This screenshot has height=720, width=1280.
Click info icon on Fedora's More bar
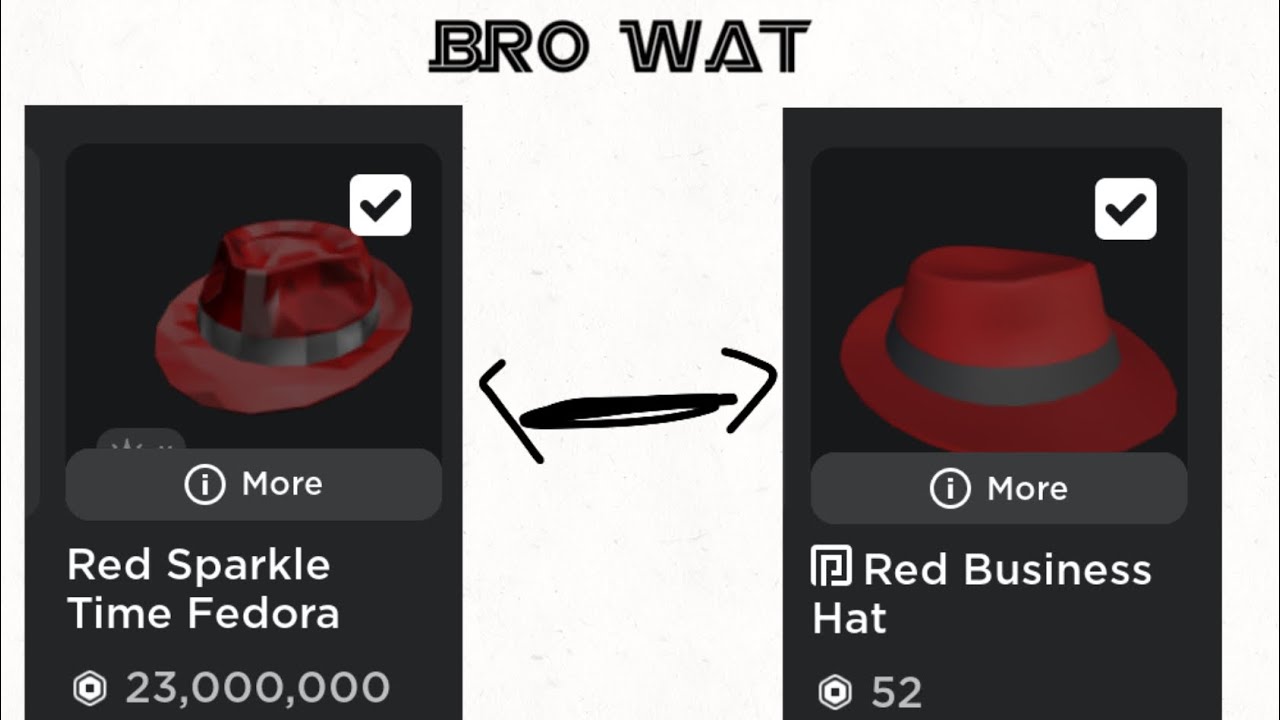coord(204,484)
